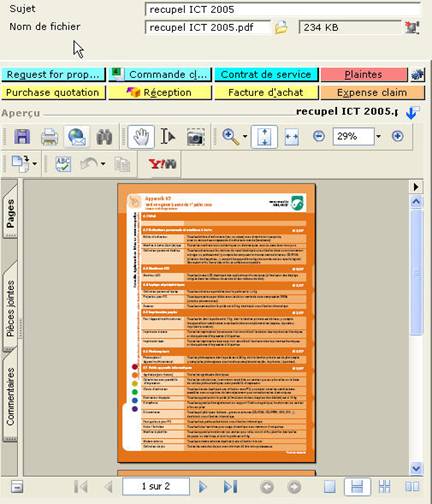
Task: Click the grayed copy icon
Action: 122,164
